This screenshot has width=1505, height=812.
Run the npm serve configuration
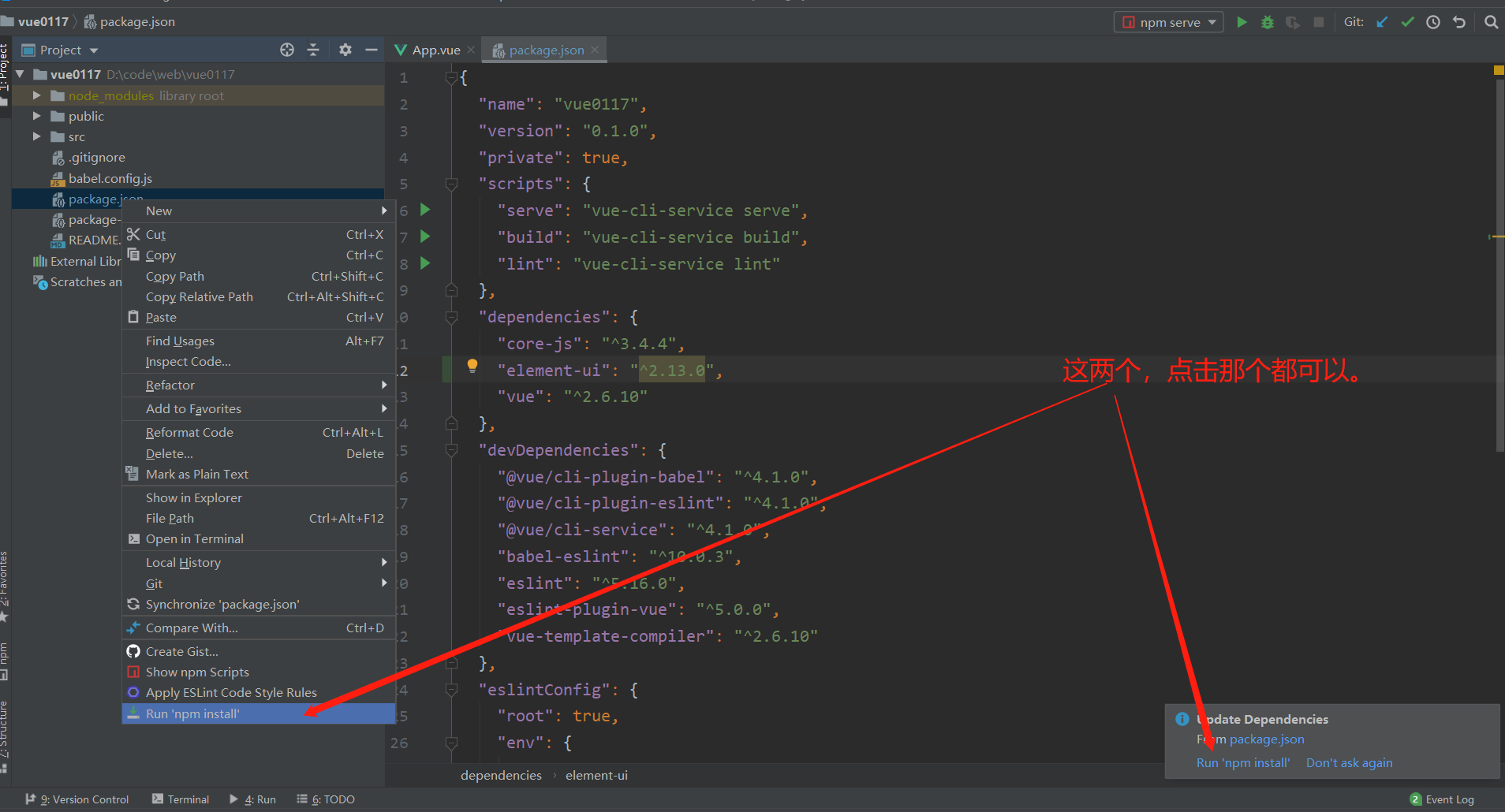point(1242,22)
